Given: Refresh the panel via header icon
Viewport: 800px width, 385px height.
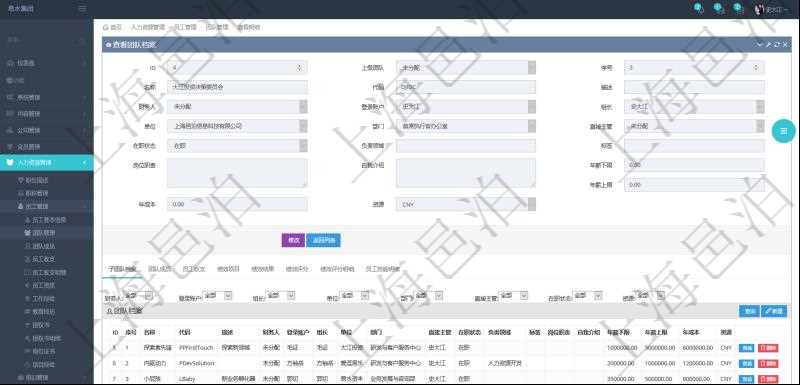Looking at the screenshot, I should coord(777,45).
